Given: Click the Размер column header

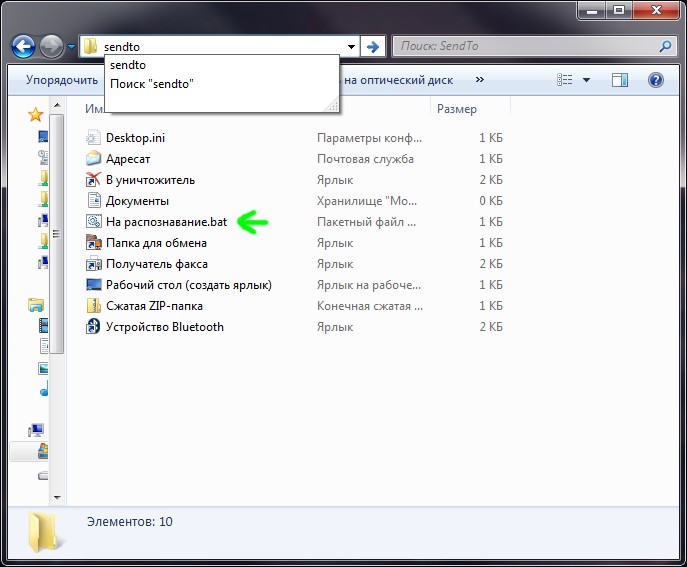Looking at the screenshot, I should click(457, 109).
